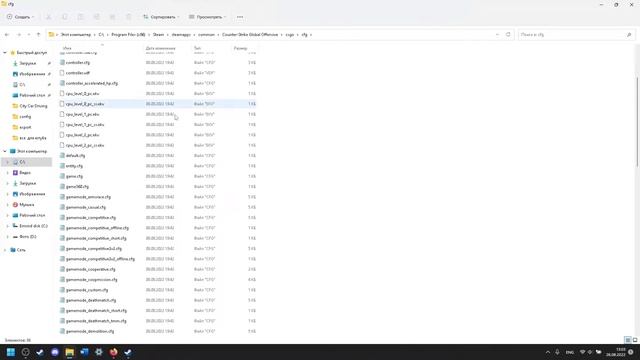
Task: Open the recent locations chevron
Action: (x=29, y=35)
